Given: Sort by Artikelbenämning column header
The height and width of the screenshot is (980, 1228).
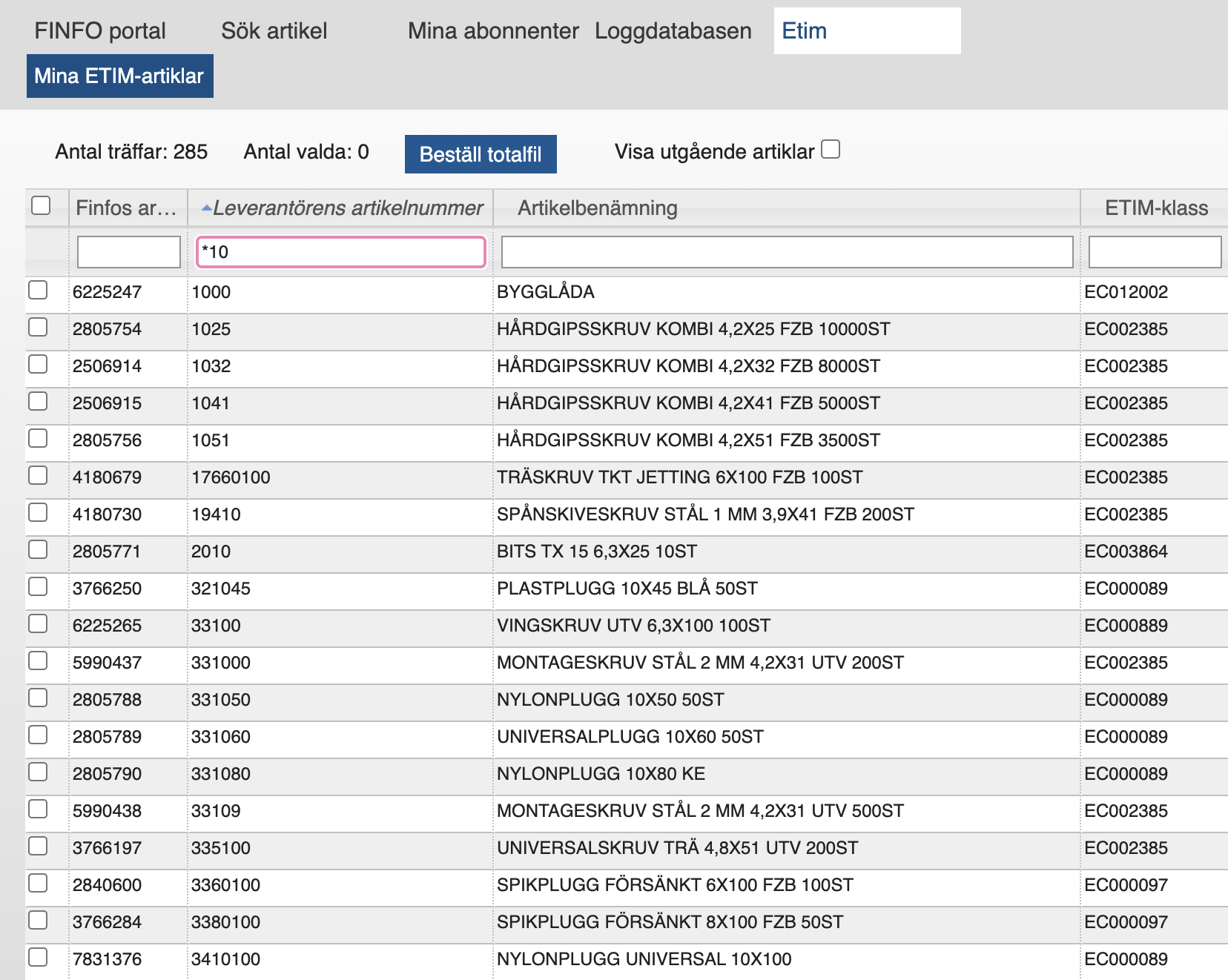Looking at the screenshot, I should pyautogui.click(x=597, y=208).
